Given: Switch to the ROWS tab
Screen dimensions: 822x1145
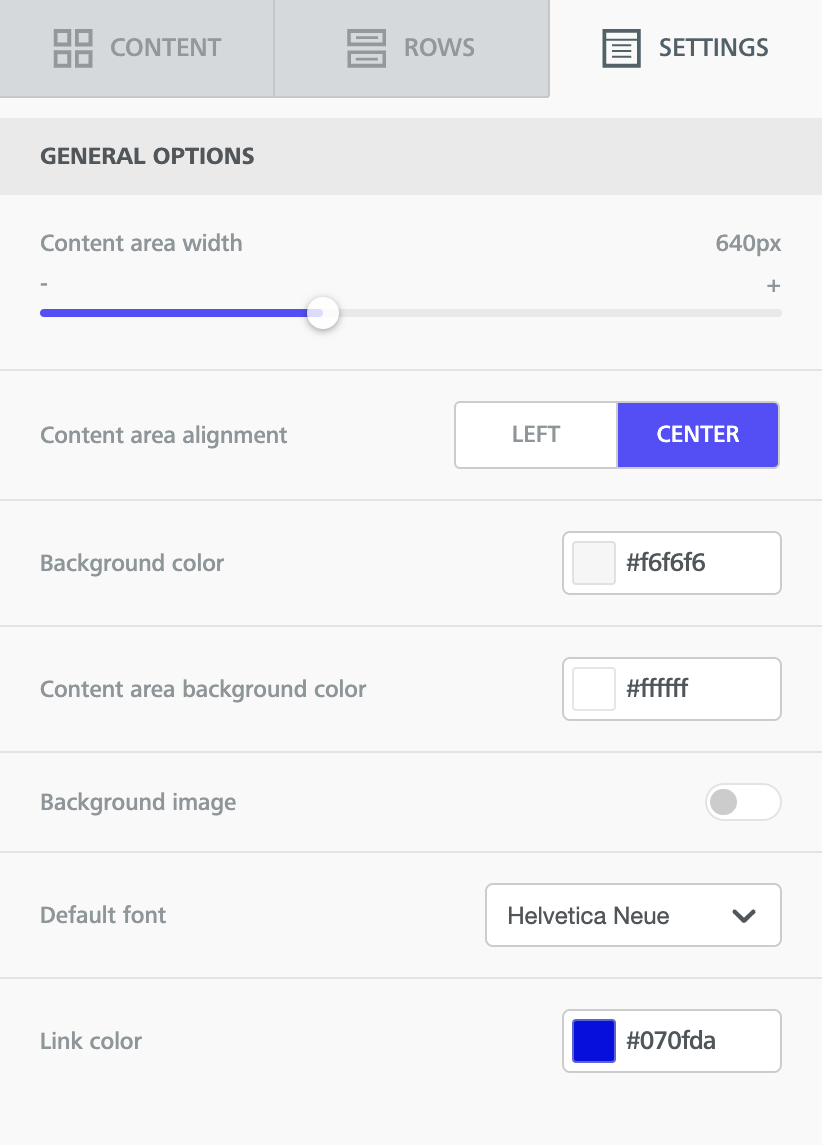Looking at the screenshot, I should pos(412,48).
